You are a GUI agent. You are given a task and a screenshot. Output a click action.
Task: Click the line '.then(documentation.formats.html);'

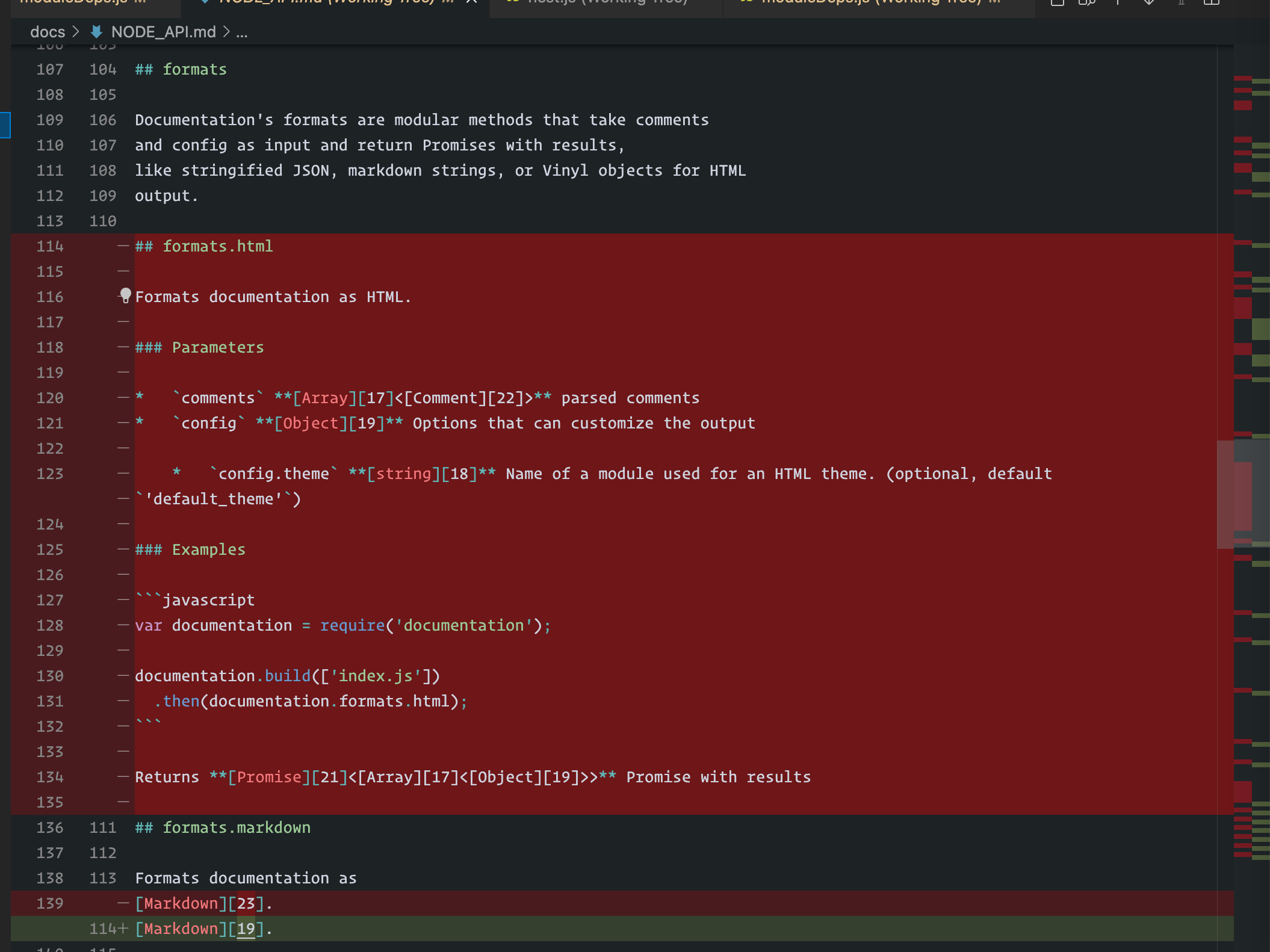click(x=311, y=701)
